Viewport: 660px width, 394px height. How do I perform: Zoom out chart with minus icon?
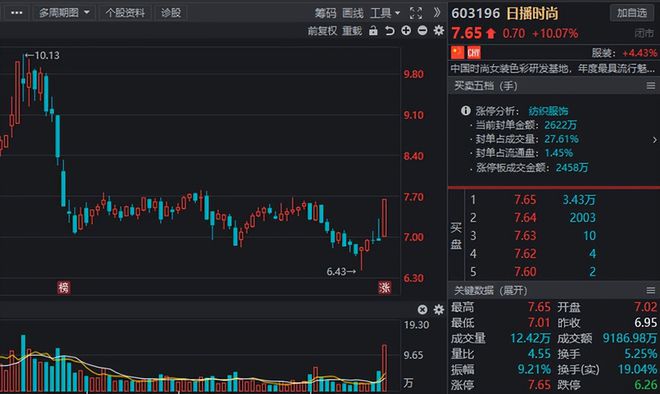click(x=422, y=30)
